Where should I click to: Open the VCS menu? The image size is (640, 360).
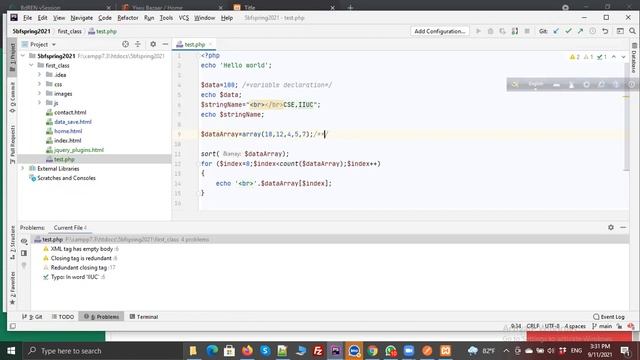[184, 18]
